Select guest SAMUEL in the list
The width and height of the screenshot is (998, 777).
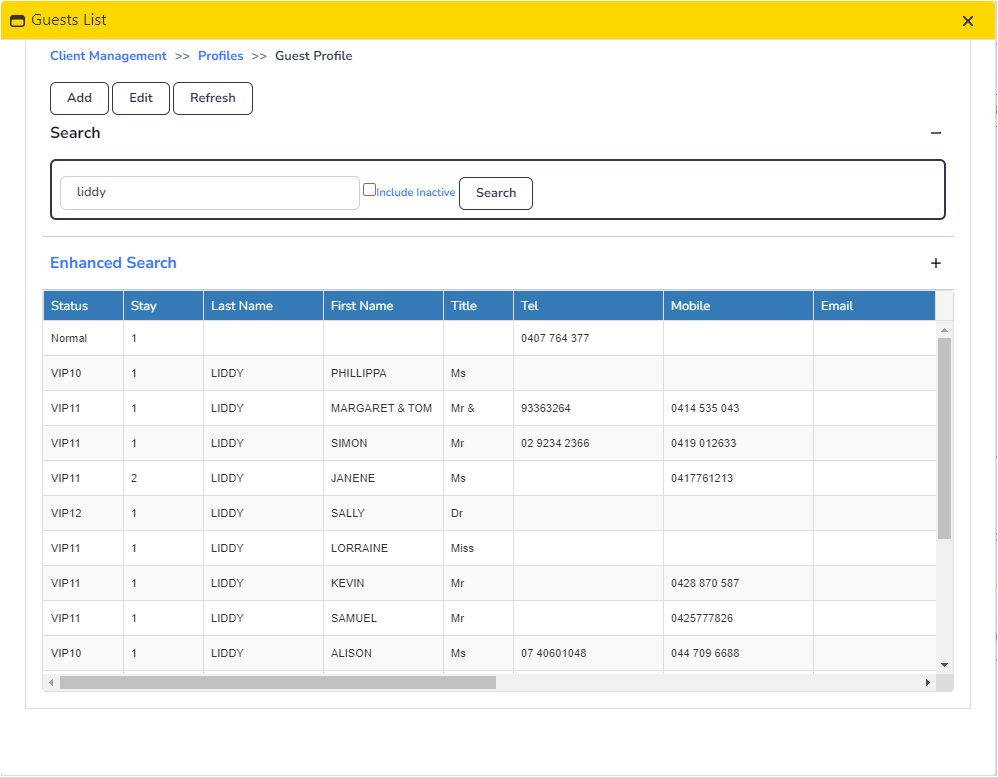[x=489, y=618]
